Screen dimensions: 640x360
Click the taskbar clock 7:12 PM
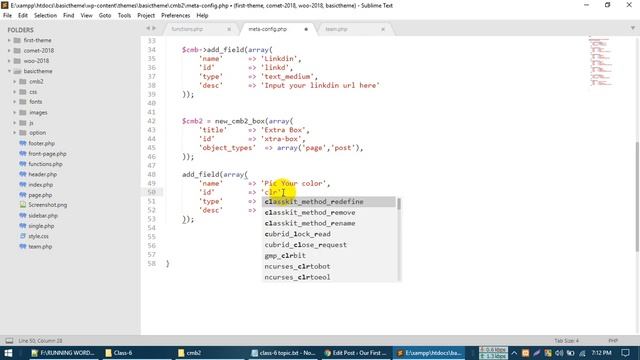click(x=602, y=353)
